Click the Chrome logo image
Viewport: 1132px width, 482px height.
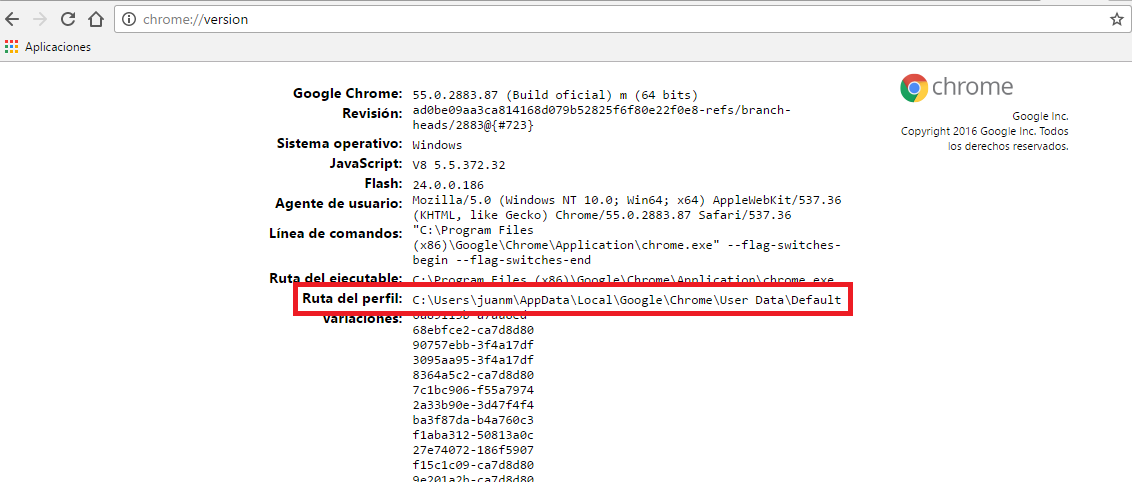click(914, 88)
